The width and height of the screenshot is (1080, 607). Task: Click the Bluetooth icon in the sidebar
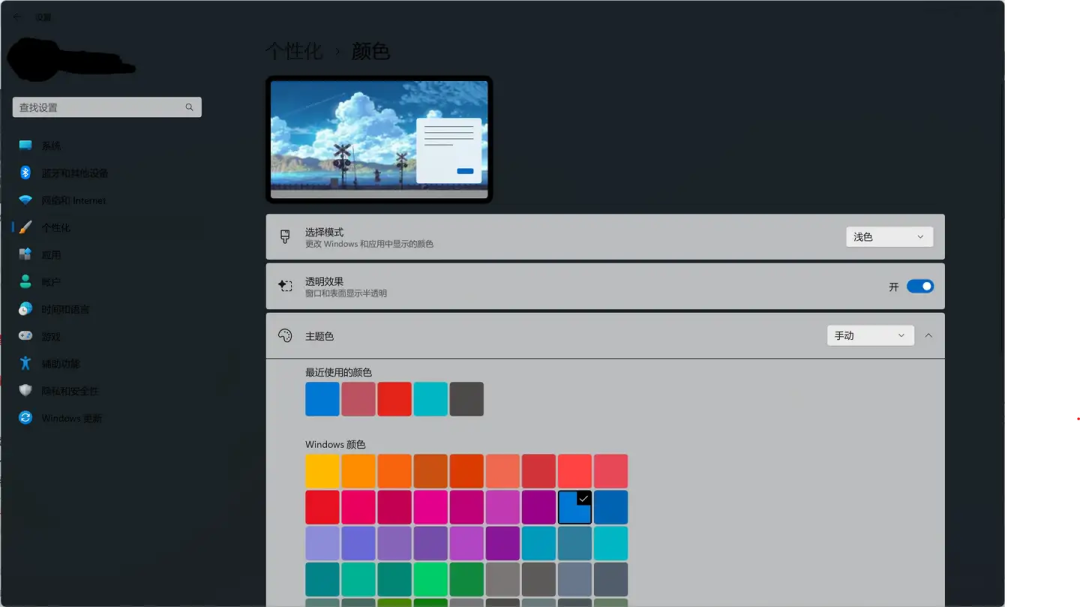(25, 173)
